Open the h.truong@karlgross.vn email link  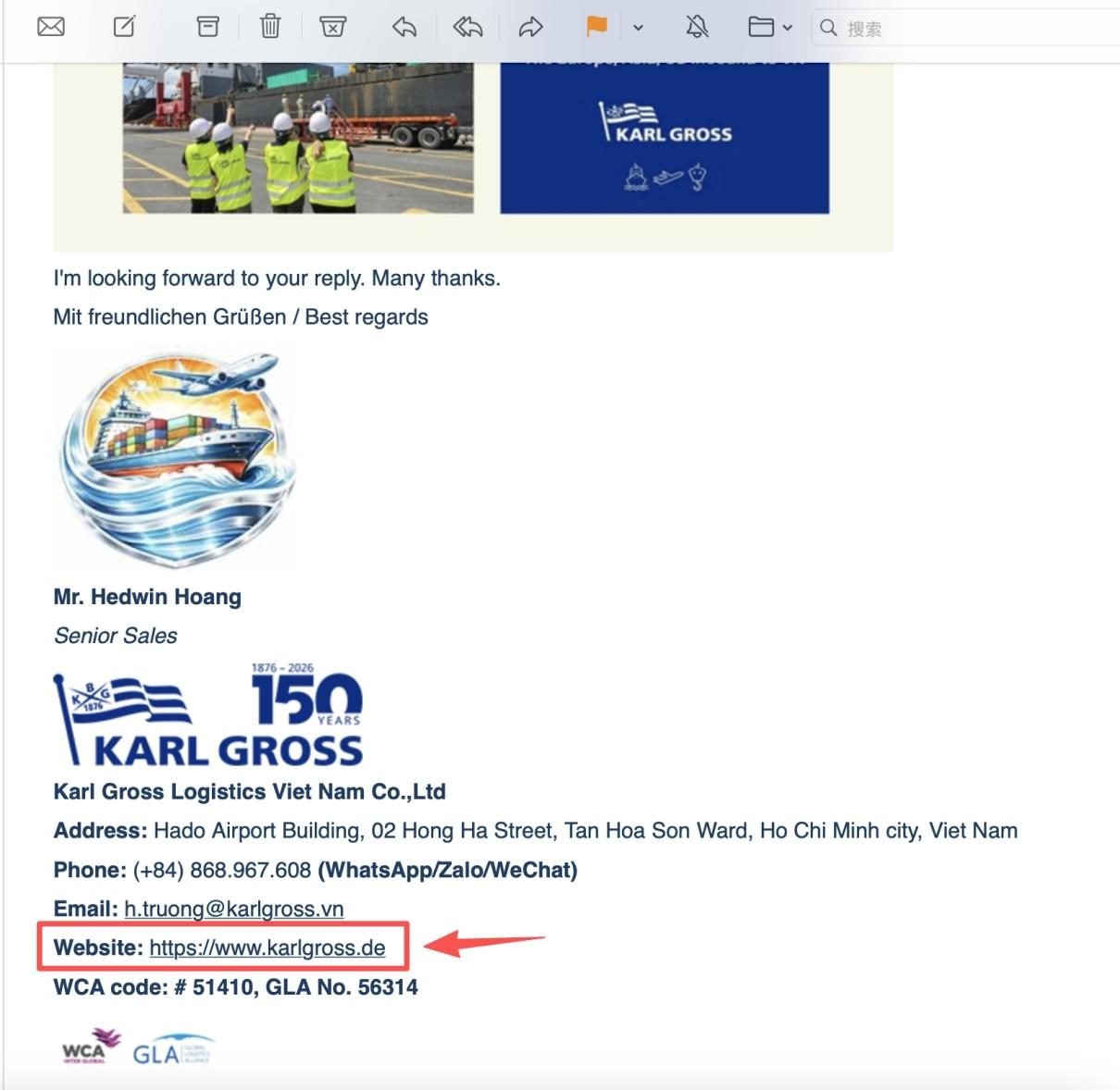tap(234, 909)
